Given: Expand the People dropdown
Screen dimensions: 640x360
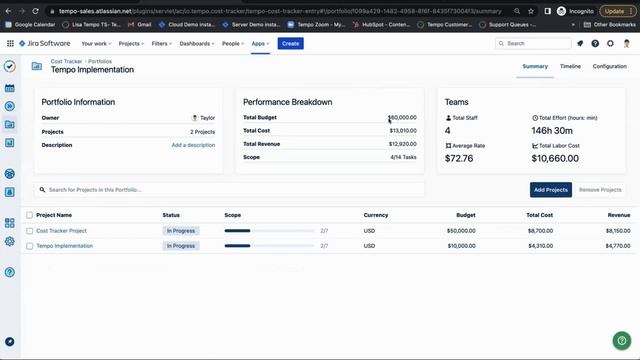Looking at the screenshot, I should tap(233, 44).
